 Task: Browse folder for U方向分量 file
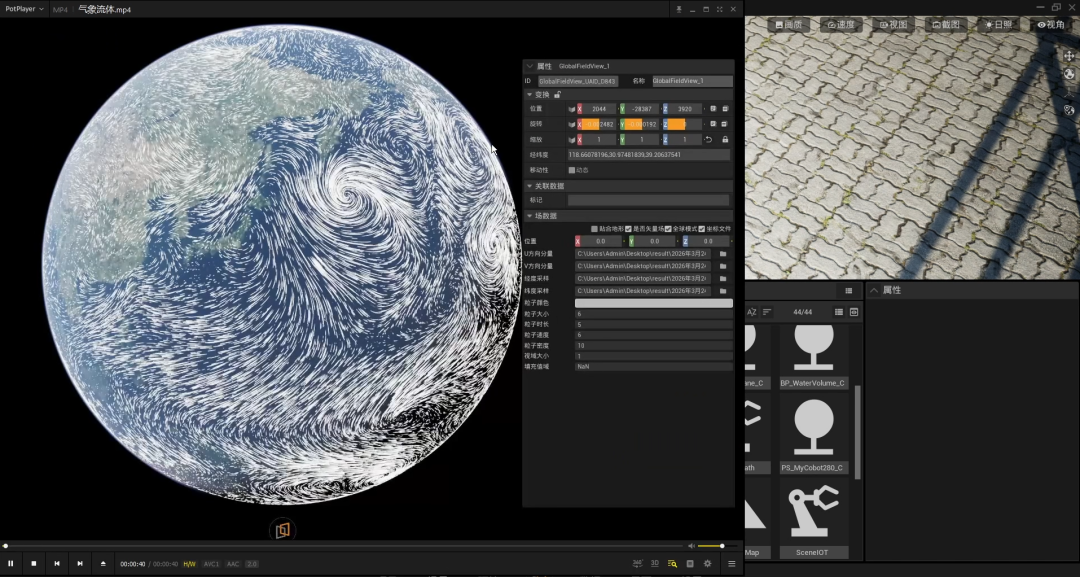click(723, 254)
